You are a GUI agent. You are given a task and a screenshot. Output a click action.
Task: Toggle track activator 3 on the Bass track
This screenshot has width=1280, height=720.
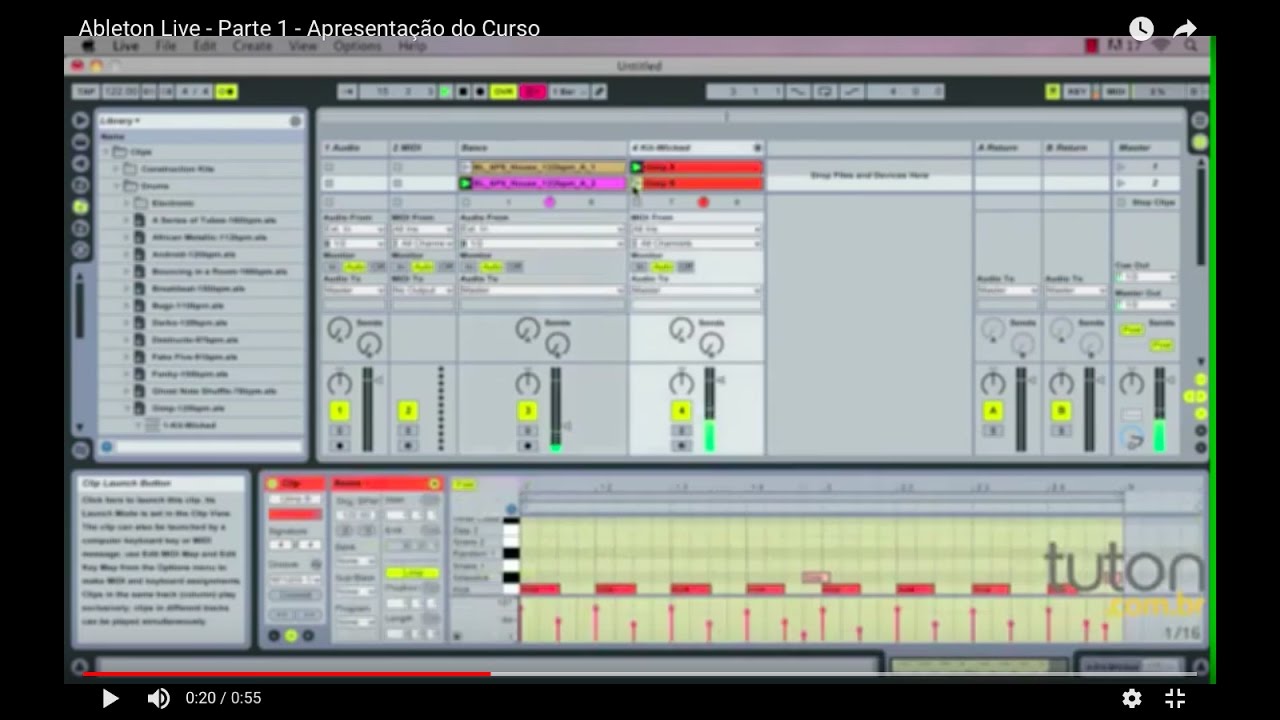527,411
